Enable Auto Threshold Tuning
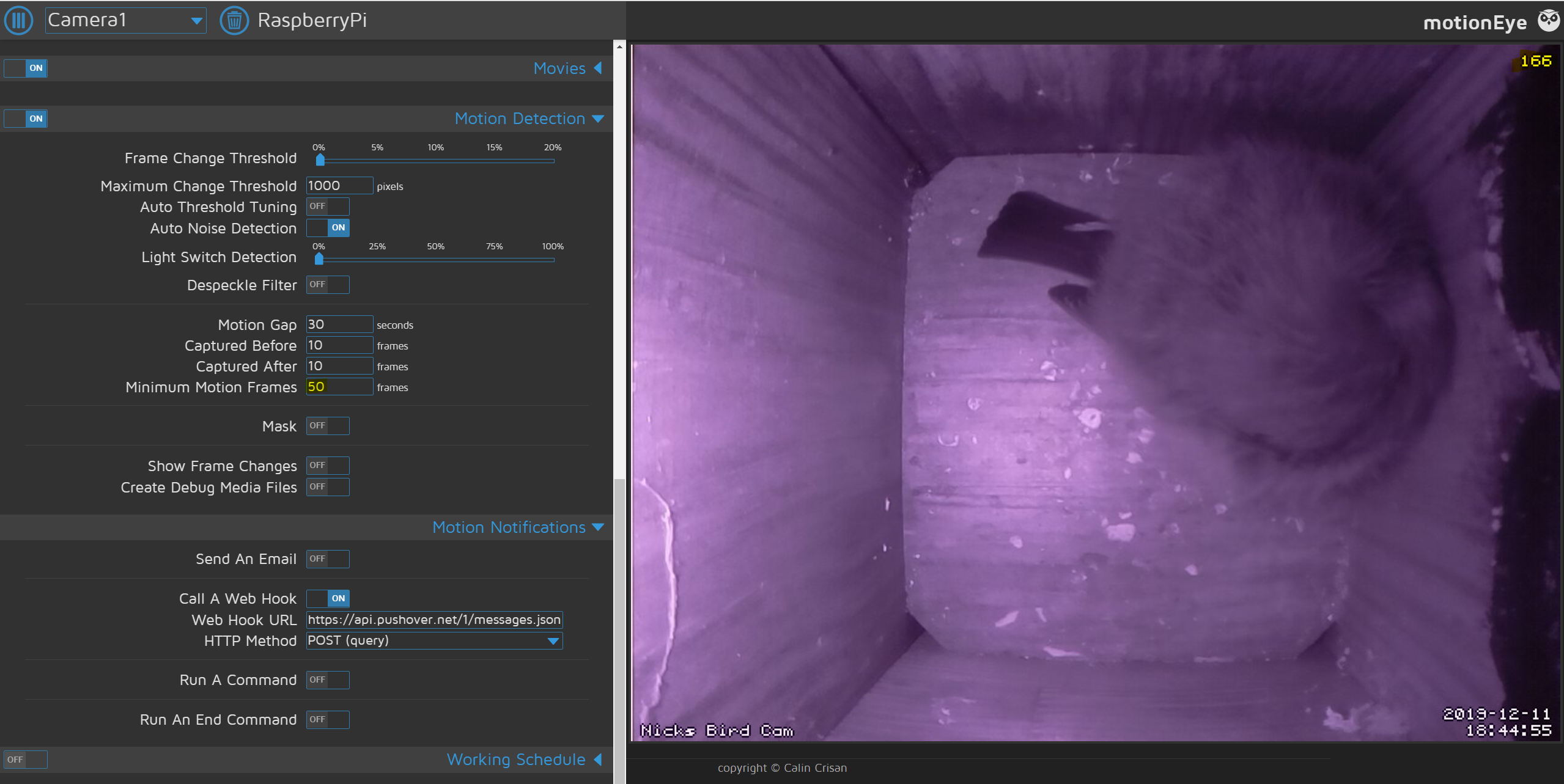The height and width of the screenshot is (784, 1564). (x=328, y=207)
